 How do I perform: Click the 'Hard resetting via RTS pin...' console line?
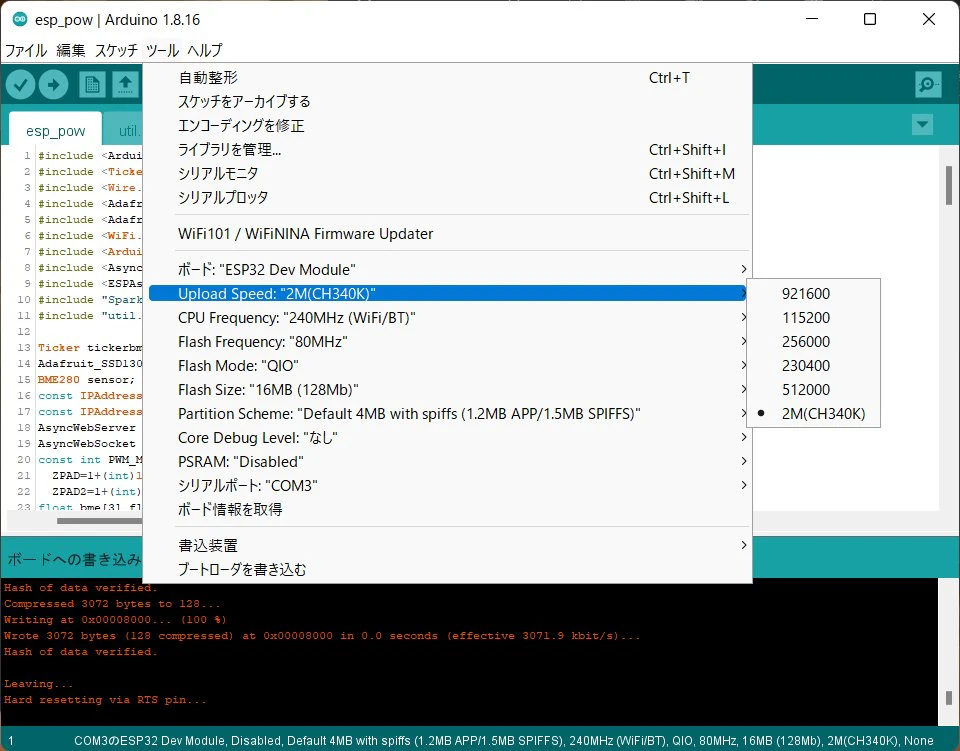tap(105, 700)
